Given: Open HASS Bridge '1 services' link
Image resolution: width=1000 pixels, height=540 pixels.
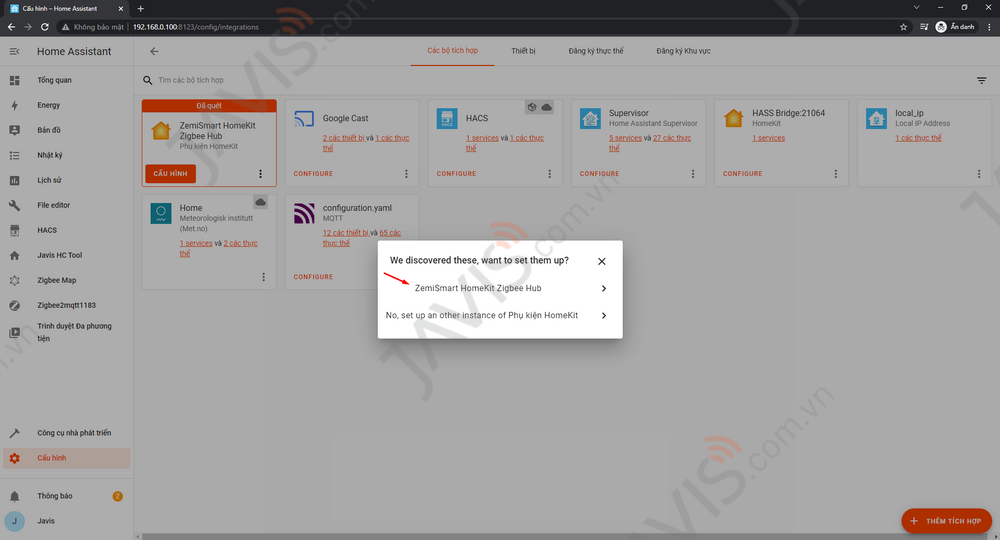Looking at the screenshot, I should click(x=768, y=138).
